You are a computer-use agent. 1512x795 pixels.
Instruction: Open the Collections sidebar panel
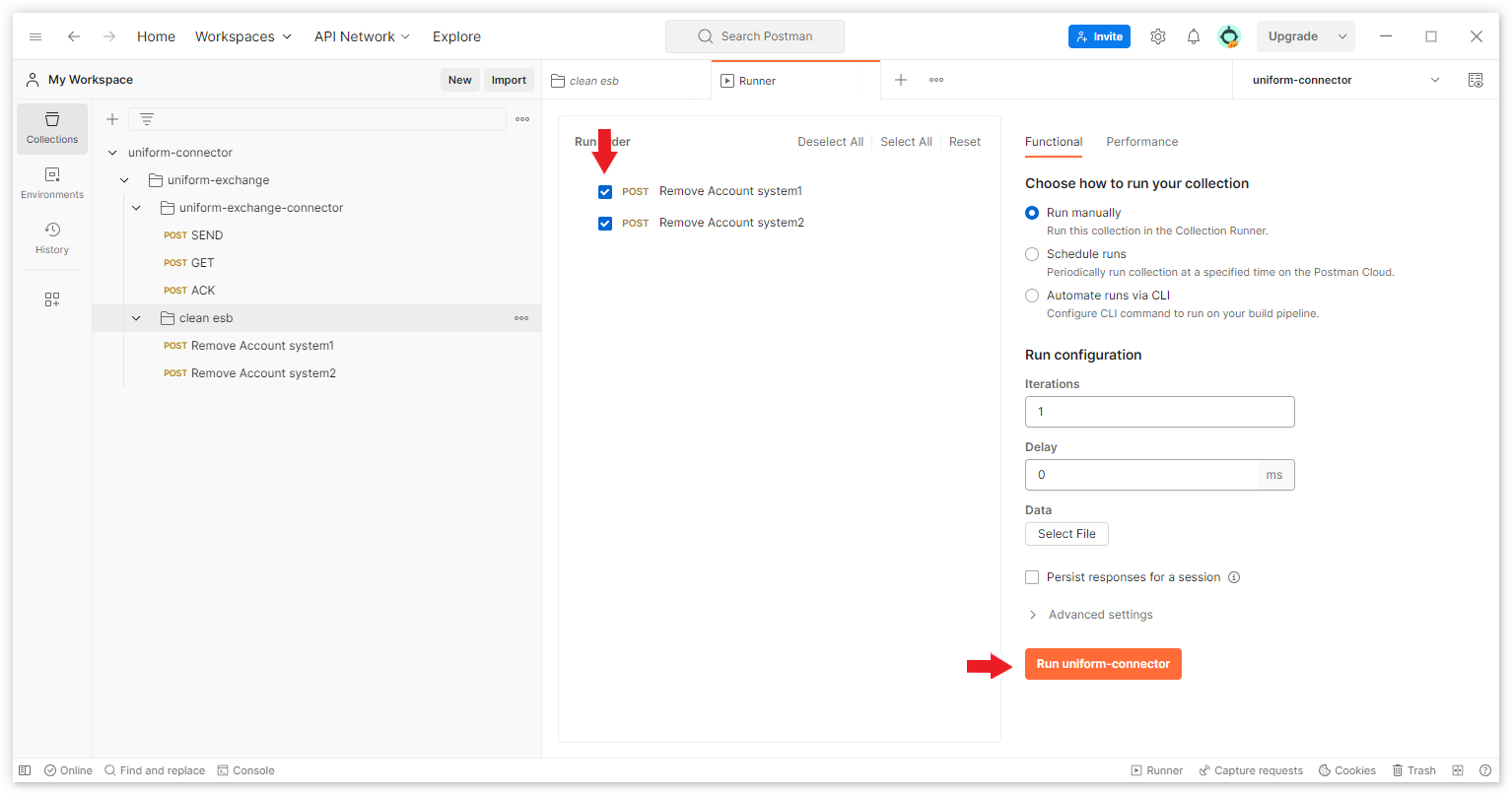pyautogui.click(x=51, y=128)
